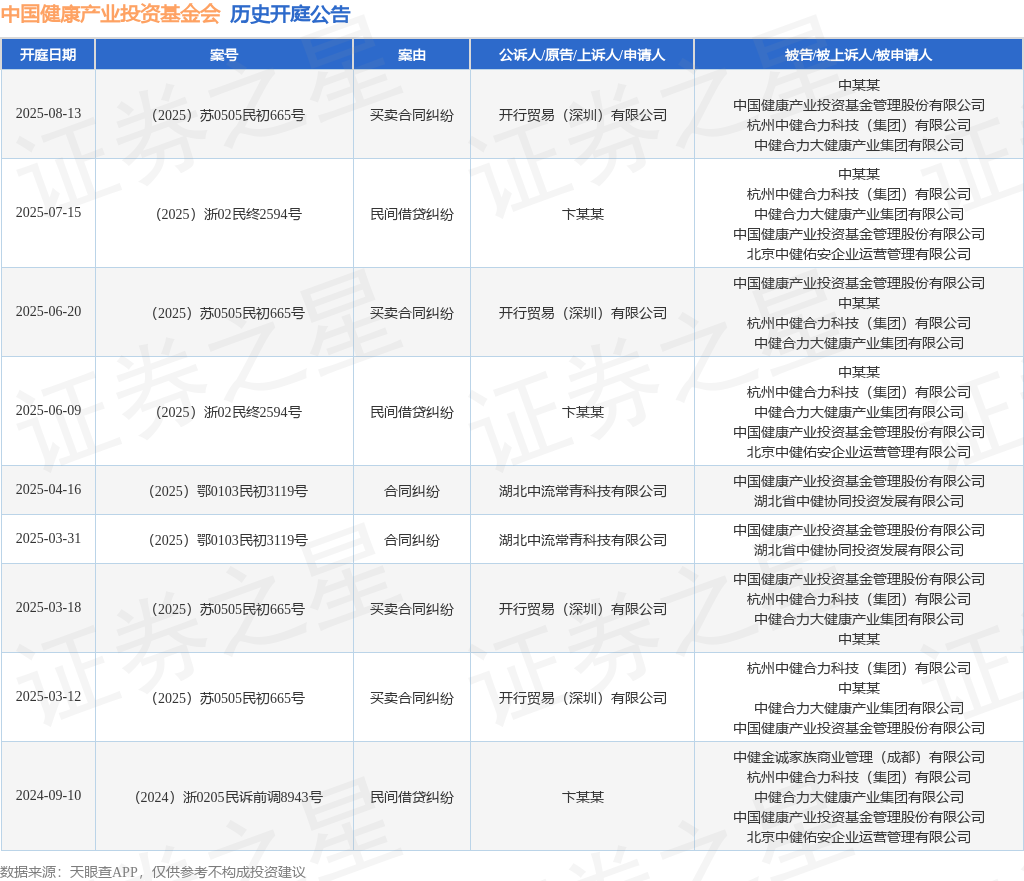
Task: Click 北京中健佑安企业运营管理有限公司 in the 2025-07-15 row
Action: click(859, 254)
